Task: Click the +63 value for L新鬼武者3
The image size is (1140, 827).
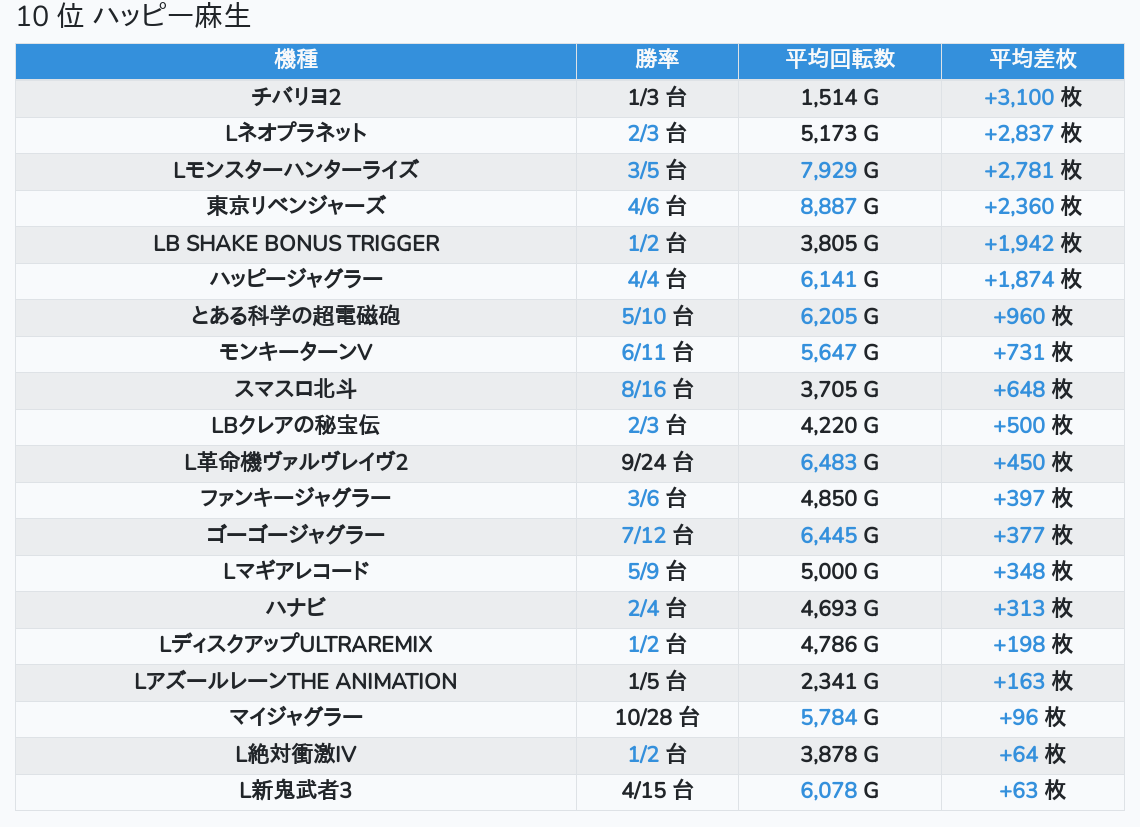Action: (x=1019, y=790)
